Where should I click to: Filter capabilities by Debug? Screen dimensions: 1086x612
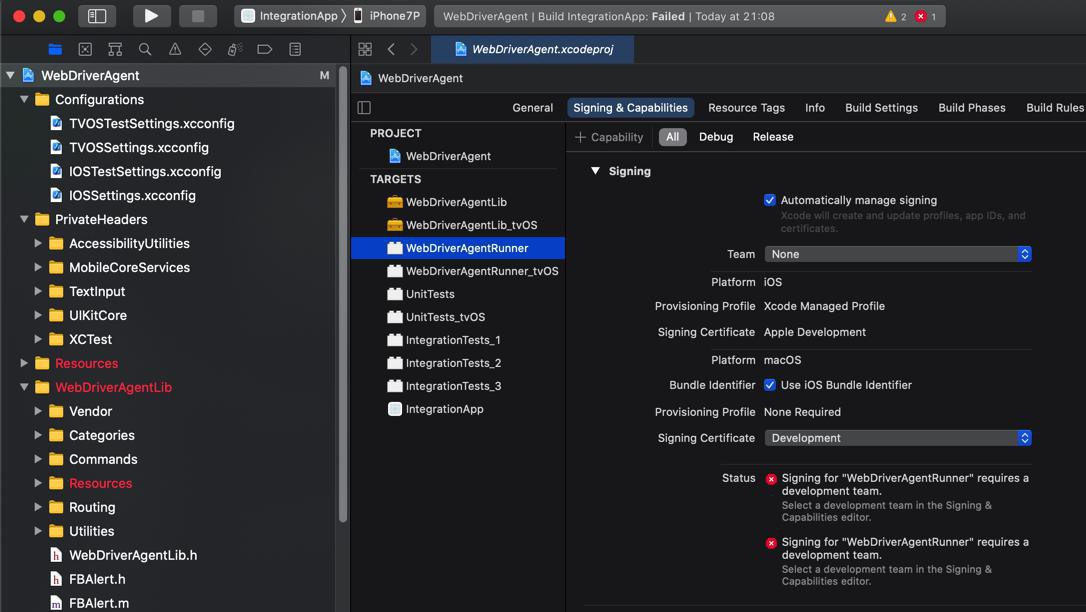tap(715, 136)
